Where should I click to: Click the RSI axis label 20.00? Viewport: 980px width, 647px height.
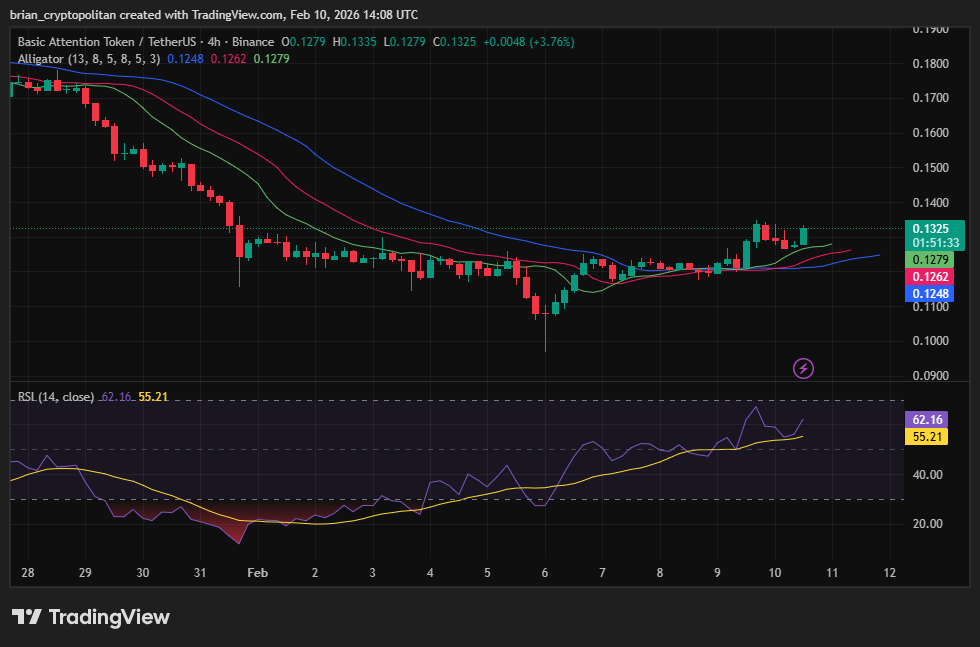point(928,524)
